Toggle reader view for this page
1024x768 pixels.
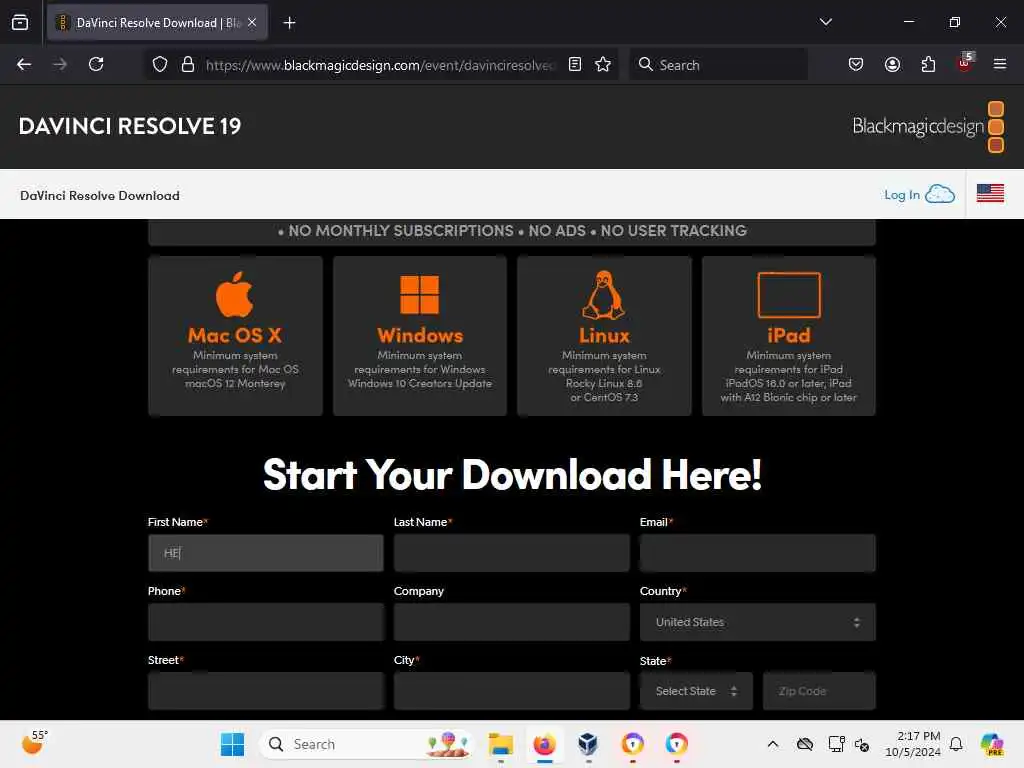pyautogui.click(x=575, y=64)
